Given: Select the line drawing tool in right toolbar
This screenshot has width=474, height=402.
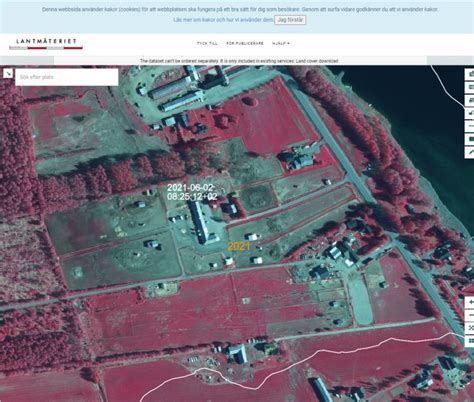Looking at the screenshot, I should [470, 152].
